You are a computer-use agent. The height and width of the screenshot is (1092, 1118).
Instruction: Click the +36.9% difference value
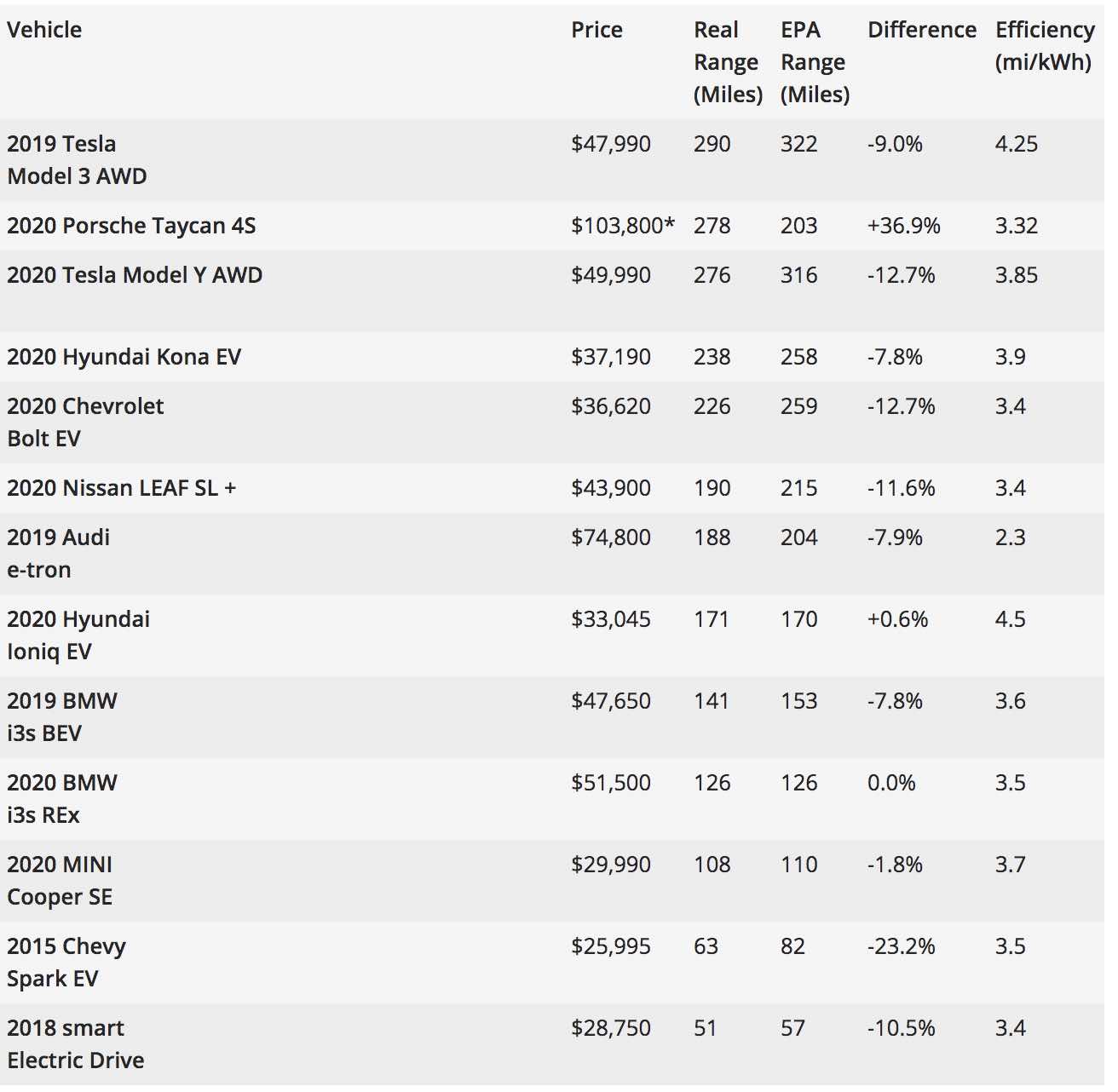coord(903,226)
